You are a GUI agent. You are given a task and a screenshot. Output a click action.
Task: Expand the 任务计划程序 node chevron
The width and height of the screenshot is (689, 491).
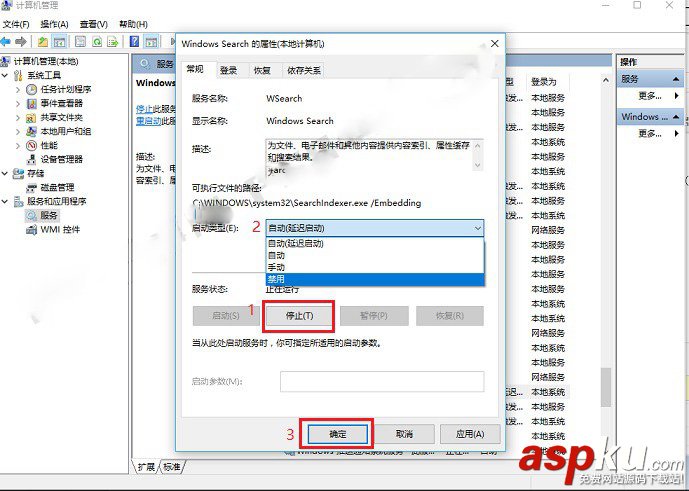(18, 89)
